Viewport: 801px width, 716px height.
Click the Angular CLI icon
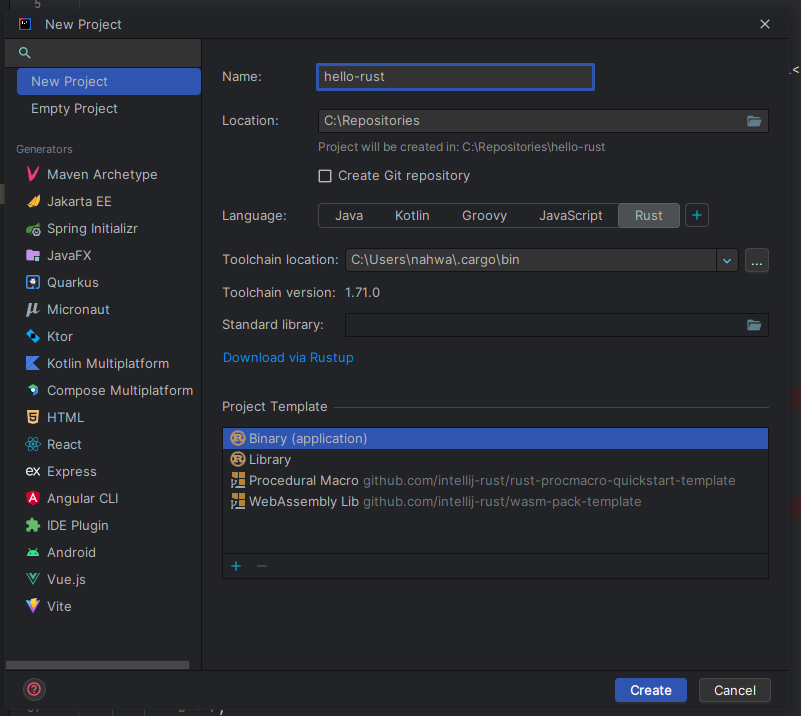33,498
